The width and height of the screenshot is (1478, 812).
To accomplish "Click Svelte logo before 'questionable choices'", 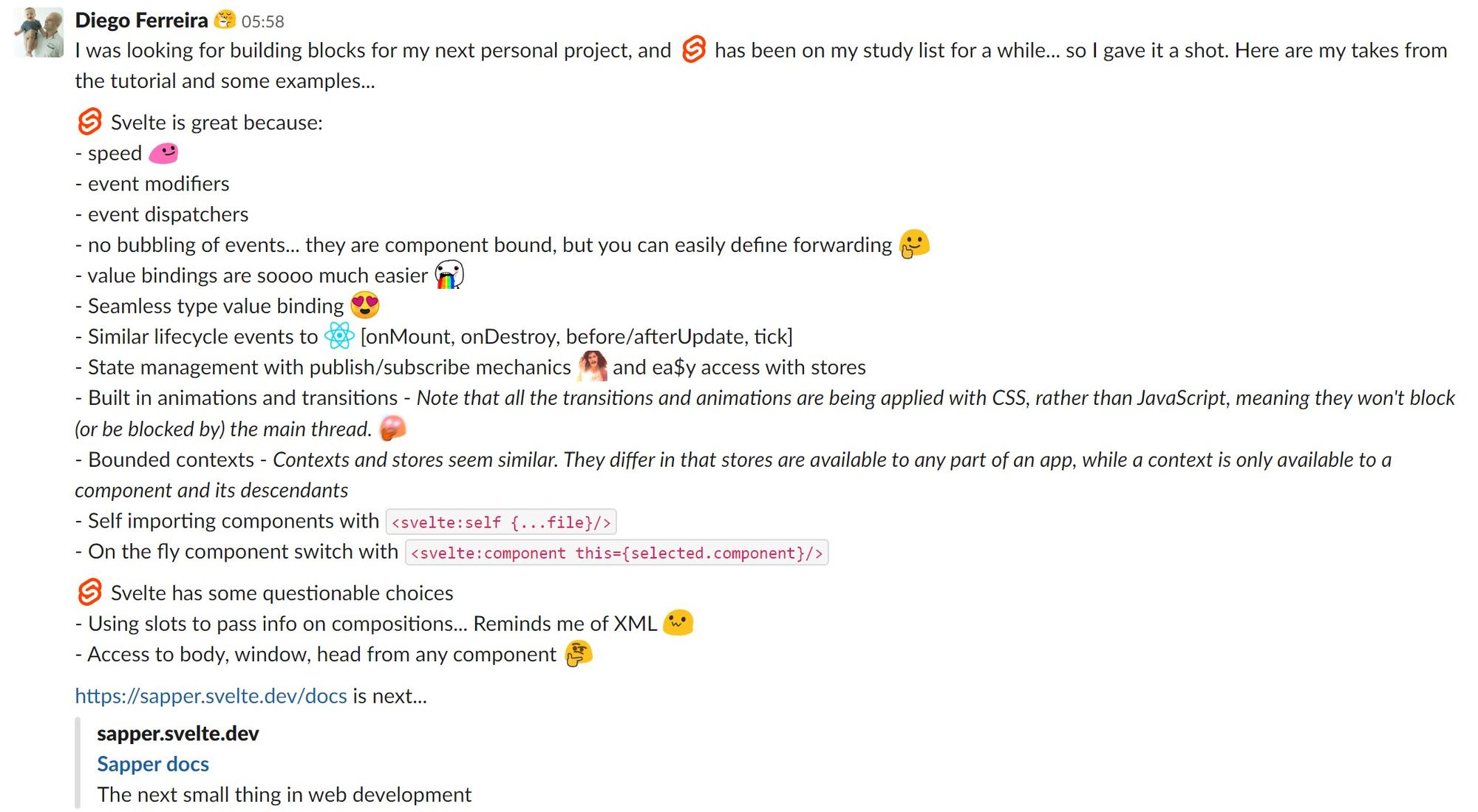I will tap(89, 592).
